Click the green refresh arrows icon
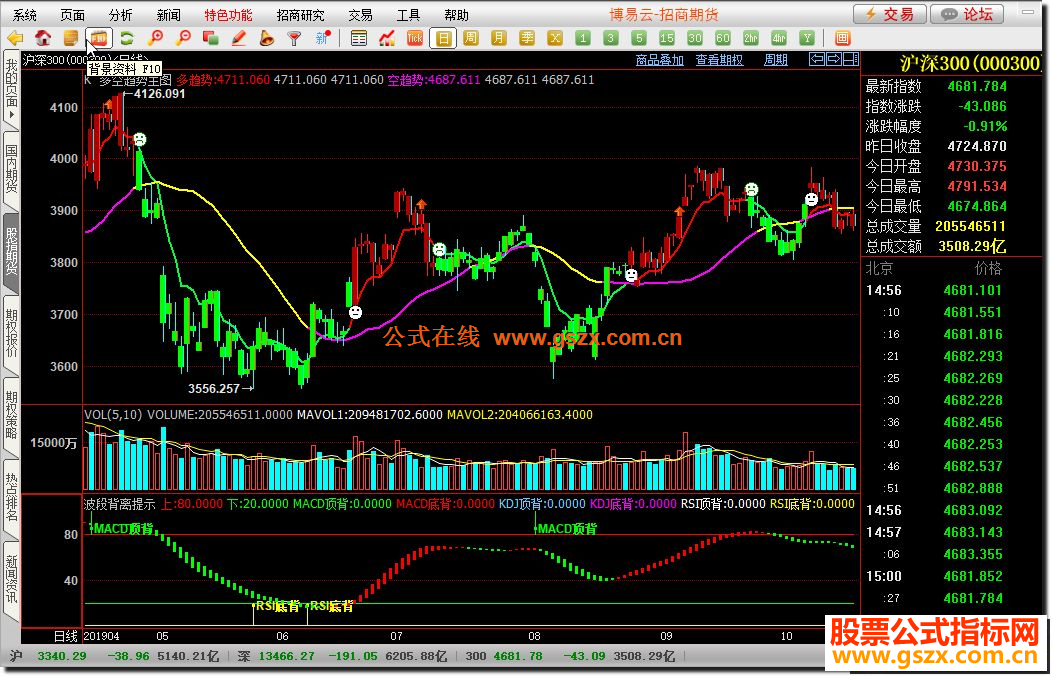Viewport: 1052px width, 676px height. pyautogui.click(x=127, y=38)
